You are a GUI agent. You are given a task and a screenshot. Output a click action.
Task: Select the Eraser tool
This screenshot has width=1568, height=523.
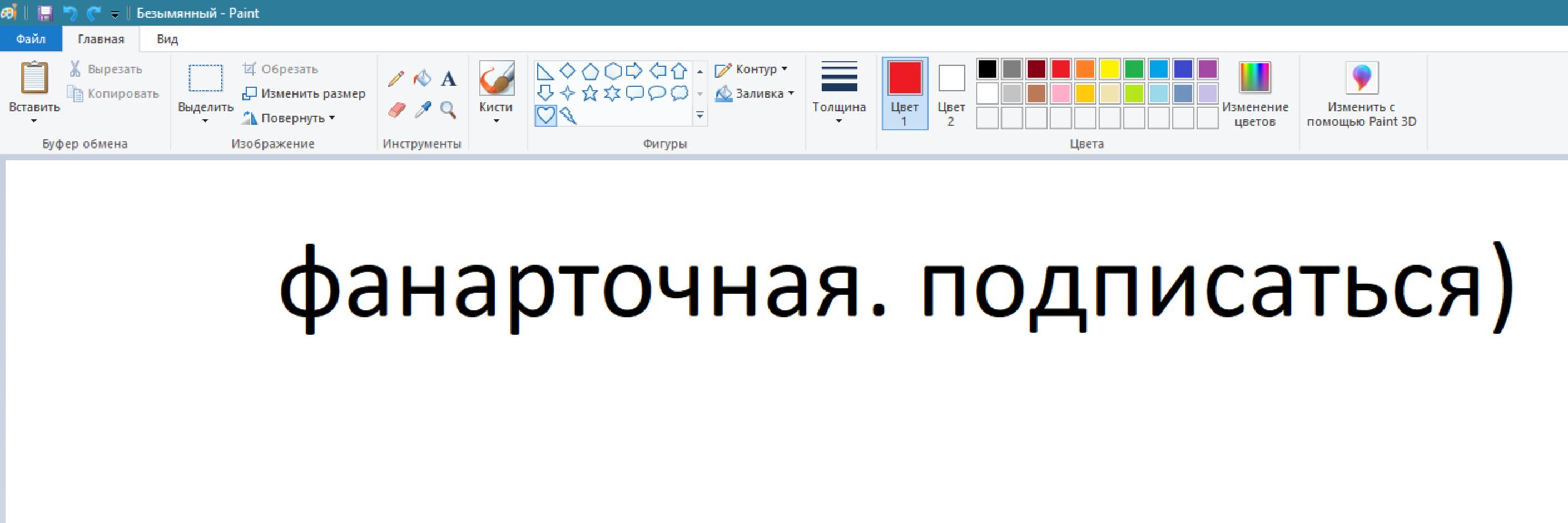(396, 110)
